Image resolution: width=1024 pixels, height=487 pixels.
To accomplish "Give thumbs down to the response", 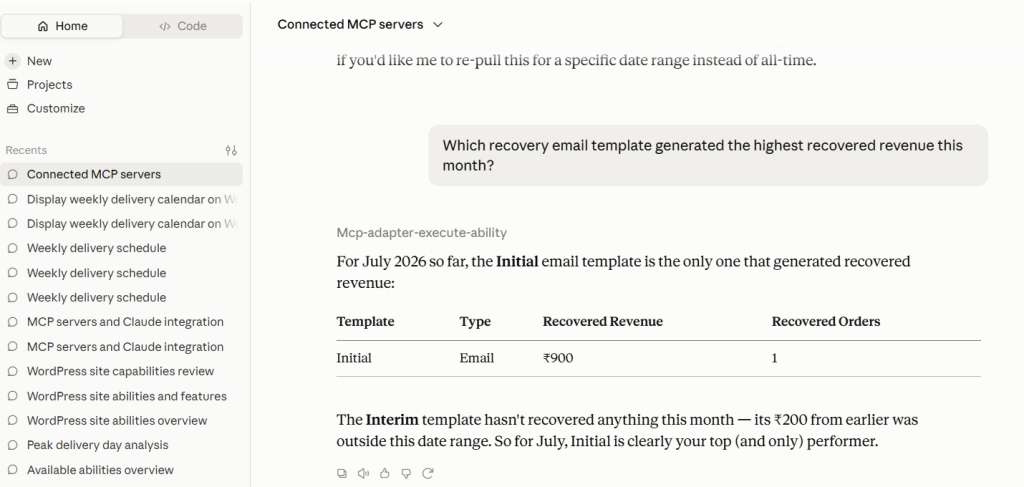I will [406, 473].
